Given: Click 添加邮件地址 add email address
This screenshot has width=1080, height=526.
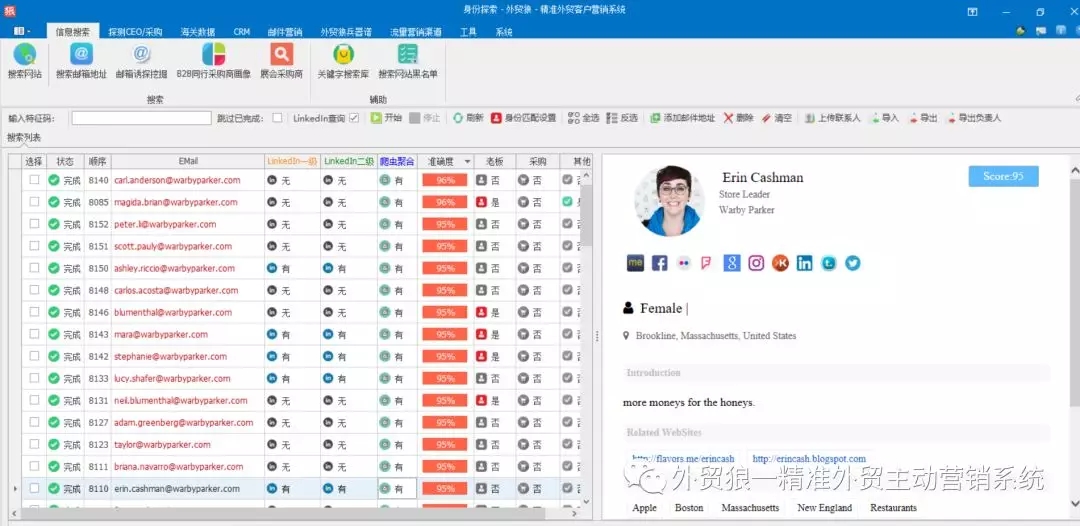Looking at the screenshot, I should pos(683,118).
